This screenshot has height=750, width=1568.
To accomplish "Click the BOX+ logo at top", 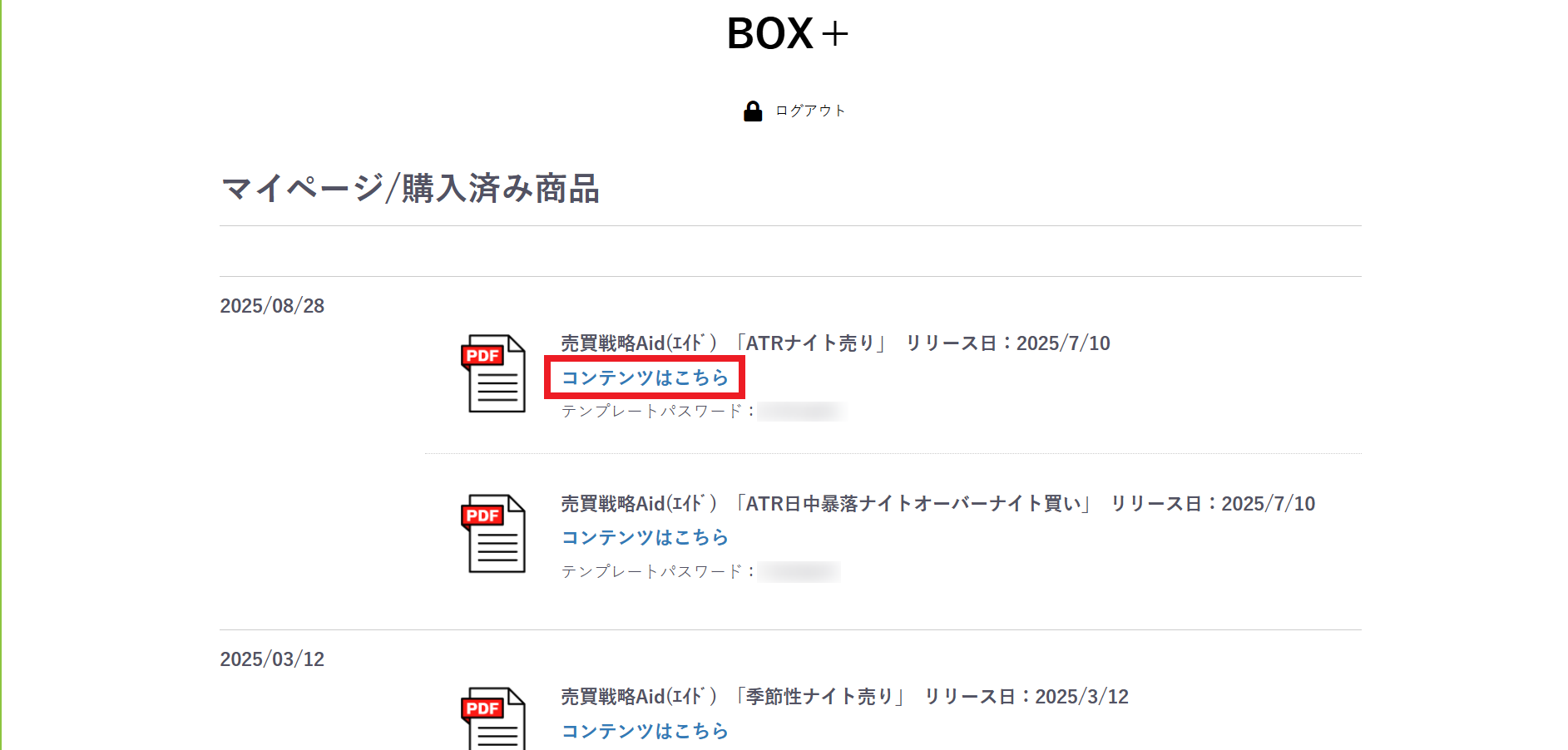I will tap(787, 34).
